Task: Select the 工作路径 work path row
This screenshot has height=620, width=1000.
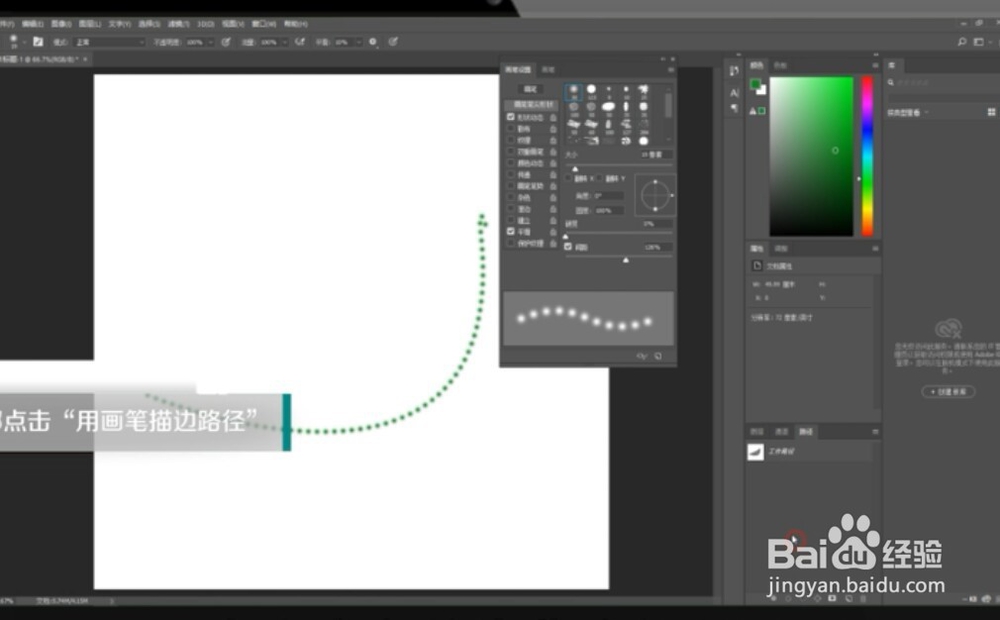Action: pos(811,452)
